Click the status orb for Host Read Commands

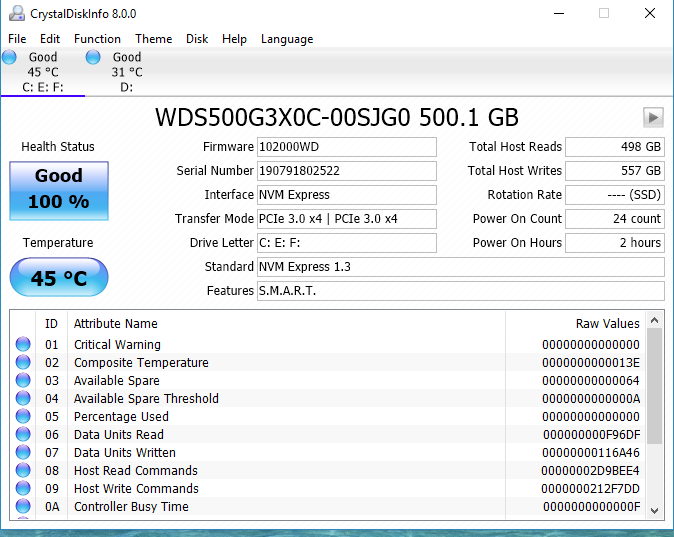click(23, 470)
